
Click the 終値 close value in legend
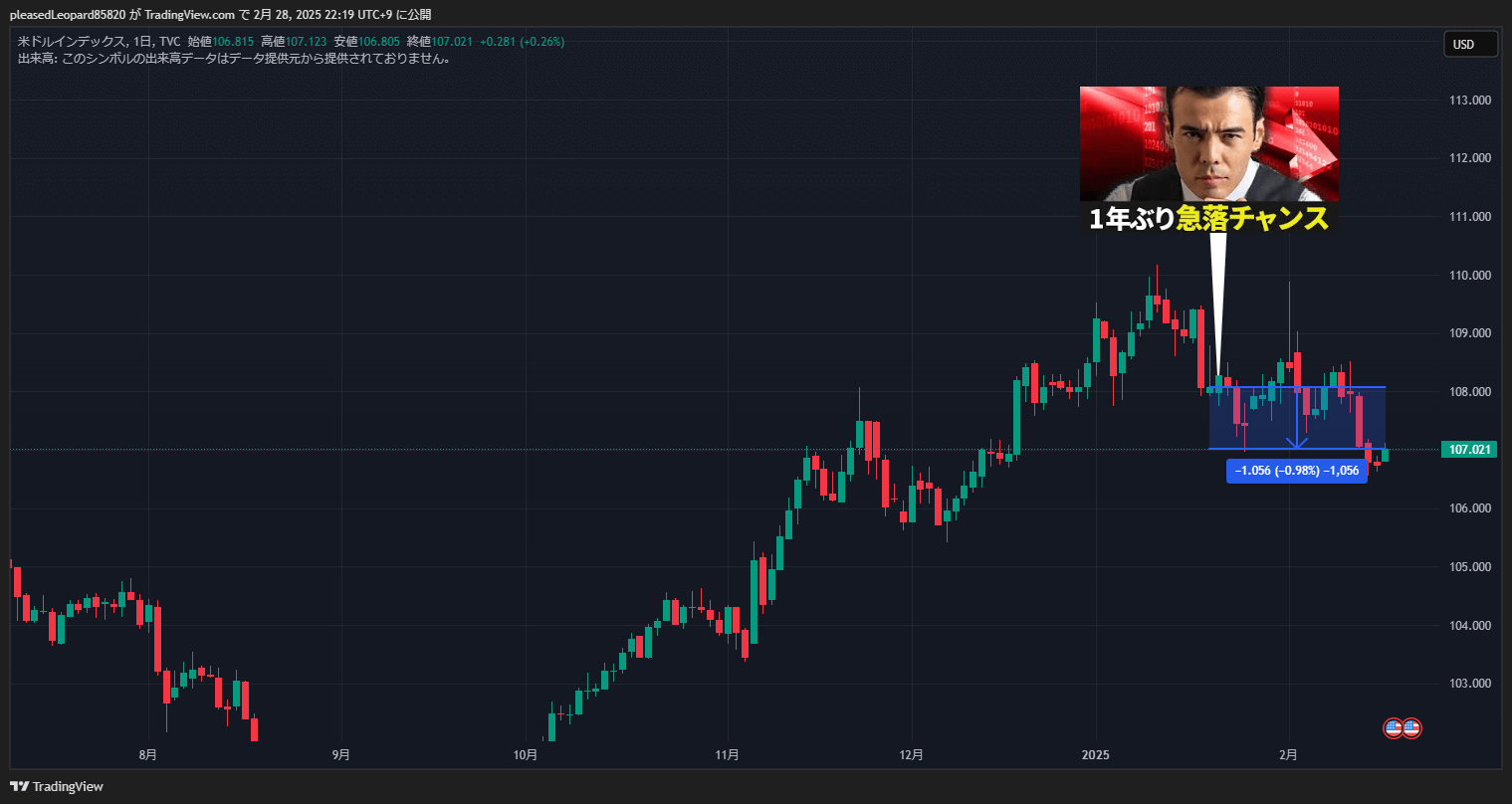438,42
